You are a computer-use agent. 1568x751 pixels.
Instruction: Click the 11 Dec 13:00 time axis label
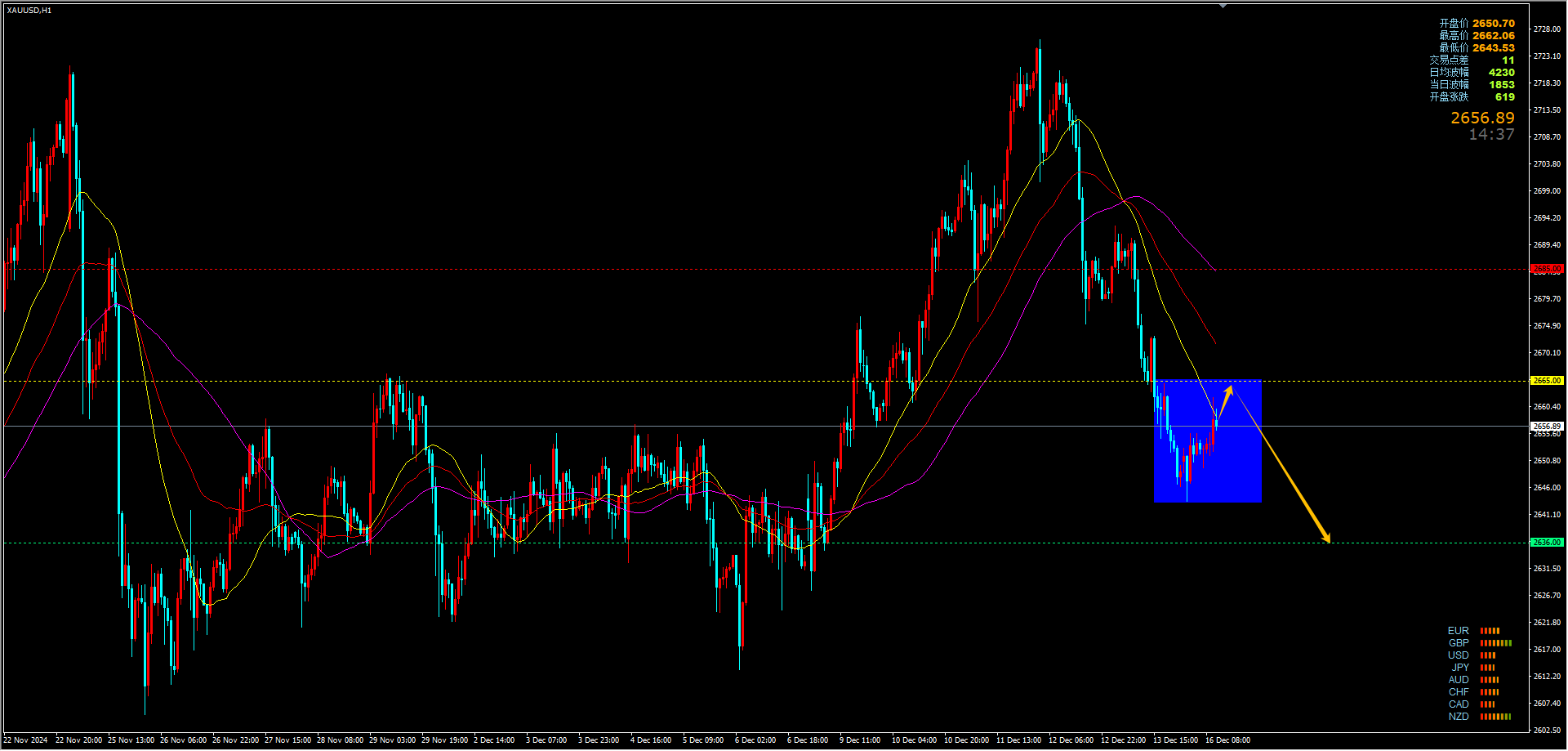[x=1018, y=740]
